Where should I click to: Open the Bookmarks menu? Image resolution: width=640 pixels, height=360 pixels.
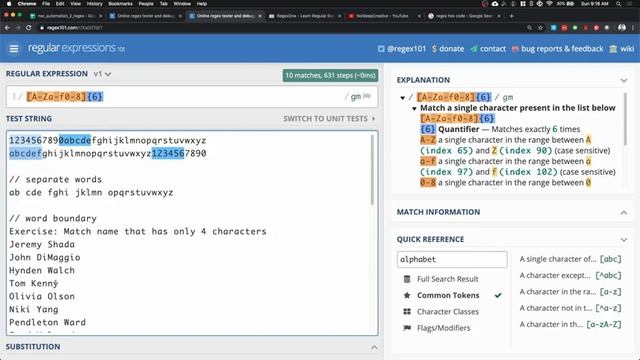click(x=120, y=4)
